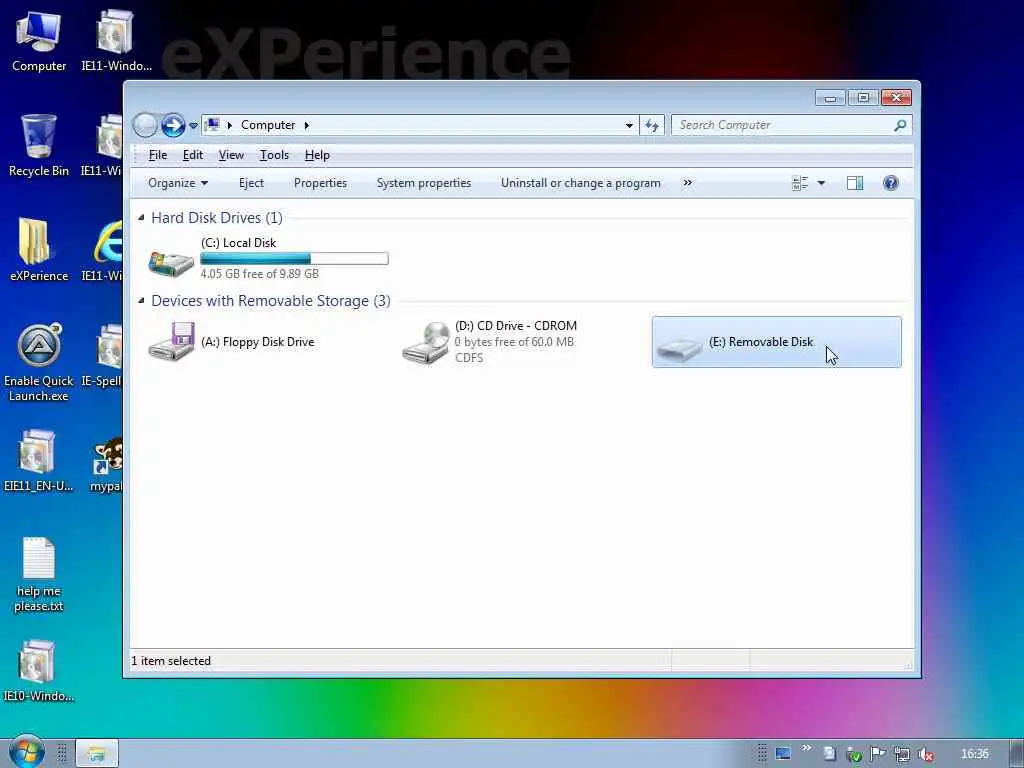Screen dimensions: 1024x768
Task: Click the Show desktop strip at taskbar end
Action: (x=1017, y=754)
